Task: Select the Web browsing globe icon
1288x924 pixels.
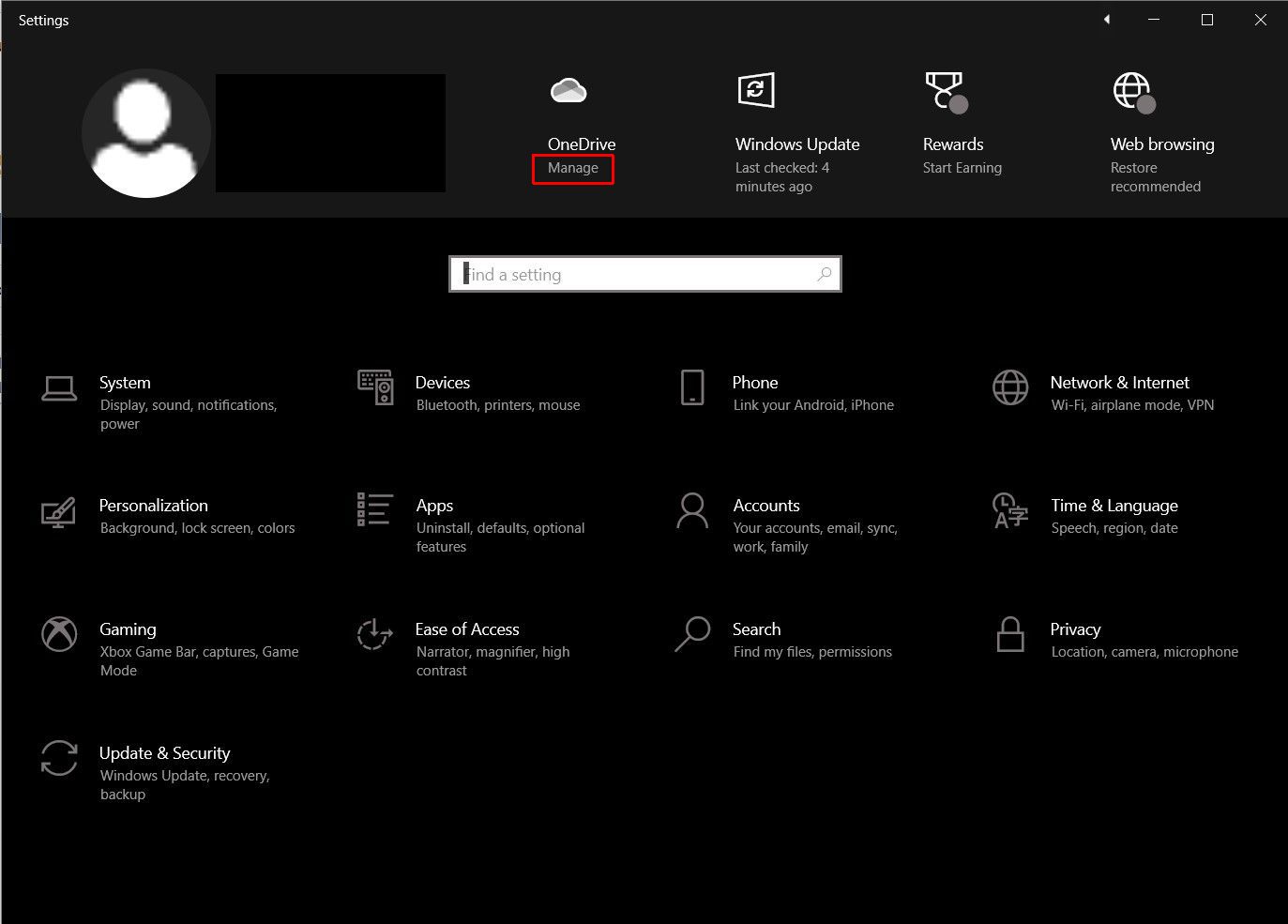Action: tap(1134, 92)
